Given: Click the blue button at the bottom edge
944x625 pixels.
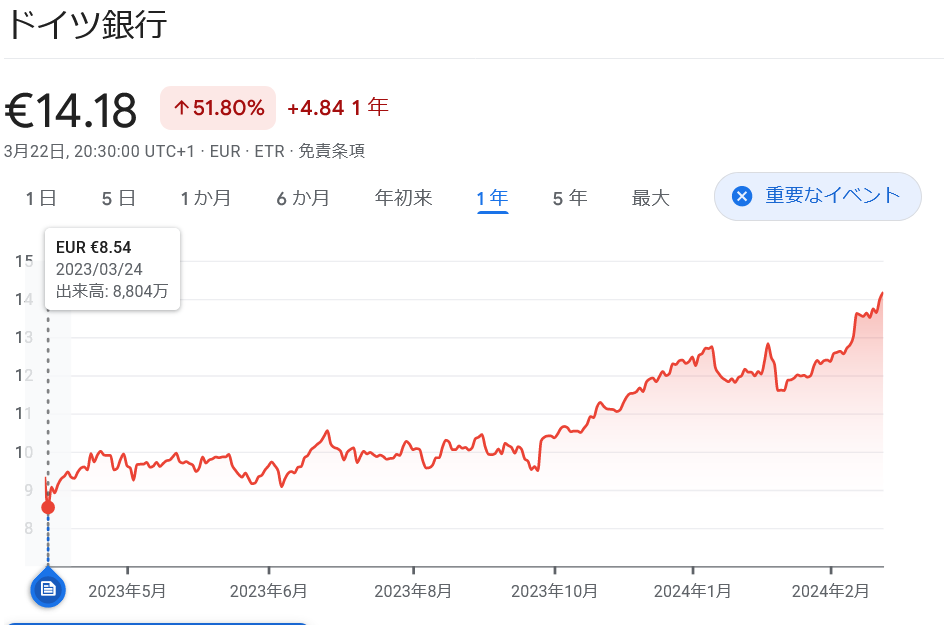Looking at the screenshot, I should [x=160, y=622].
